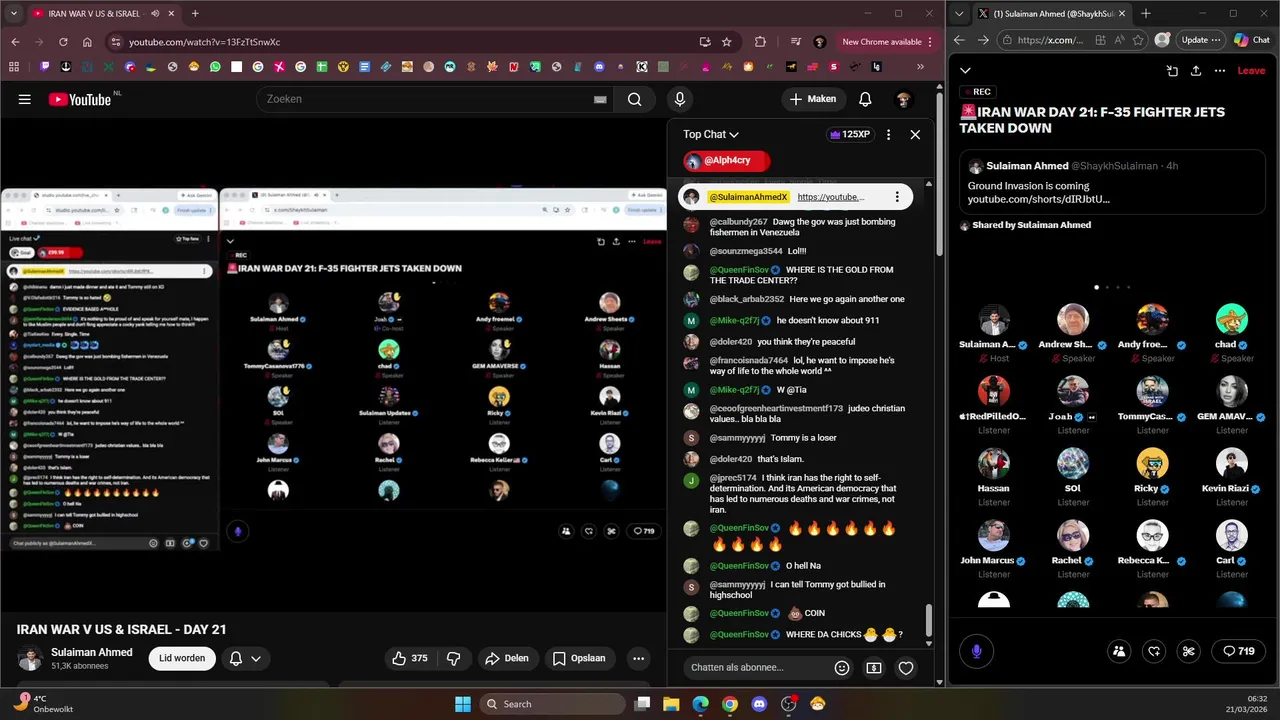
Task: Select Andrew Sh... speaker avatar in X space
Action: coord(1073,320)
